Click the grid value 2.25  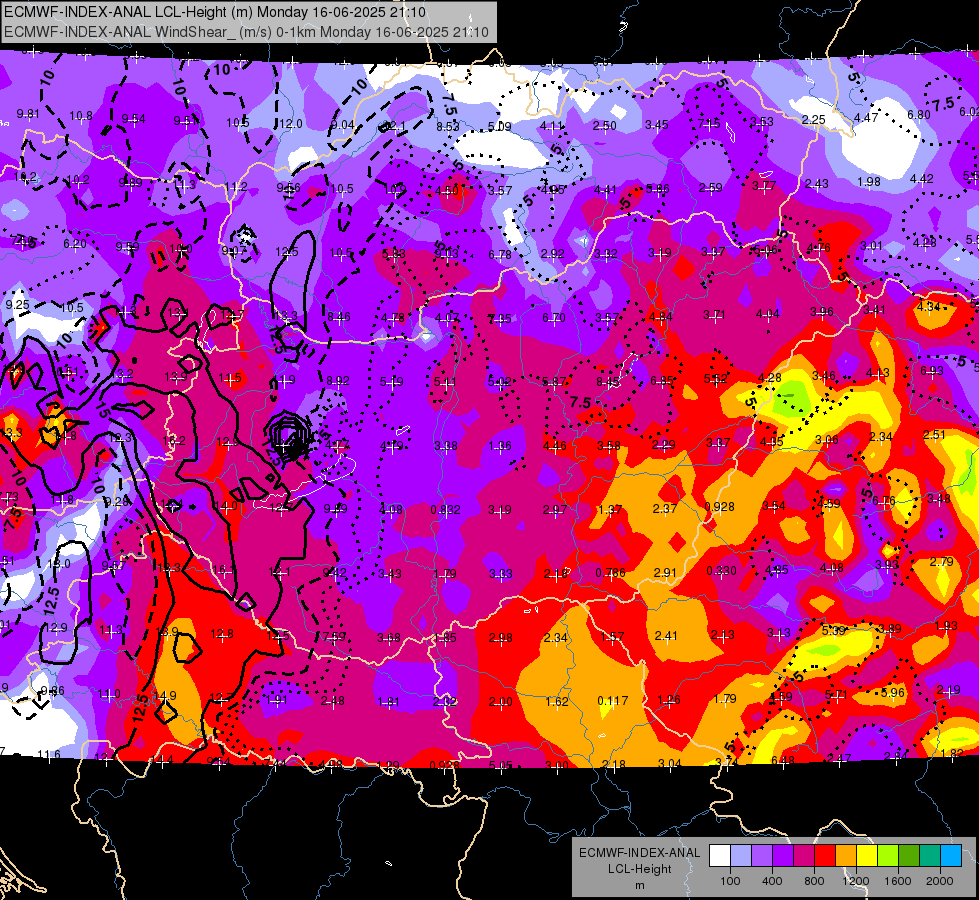click(x=814, y=119)
